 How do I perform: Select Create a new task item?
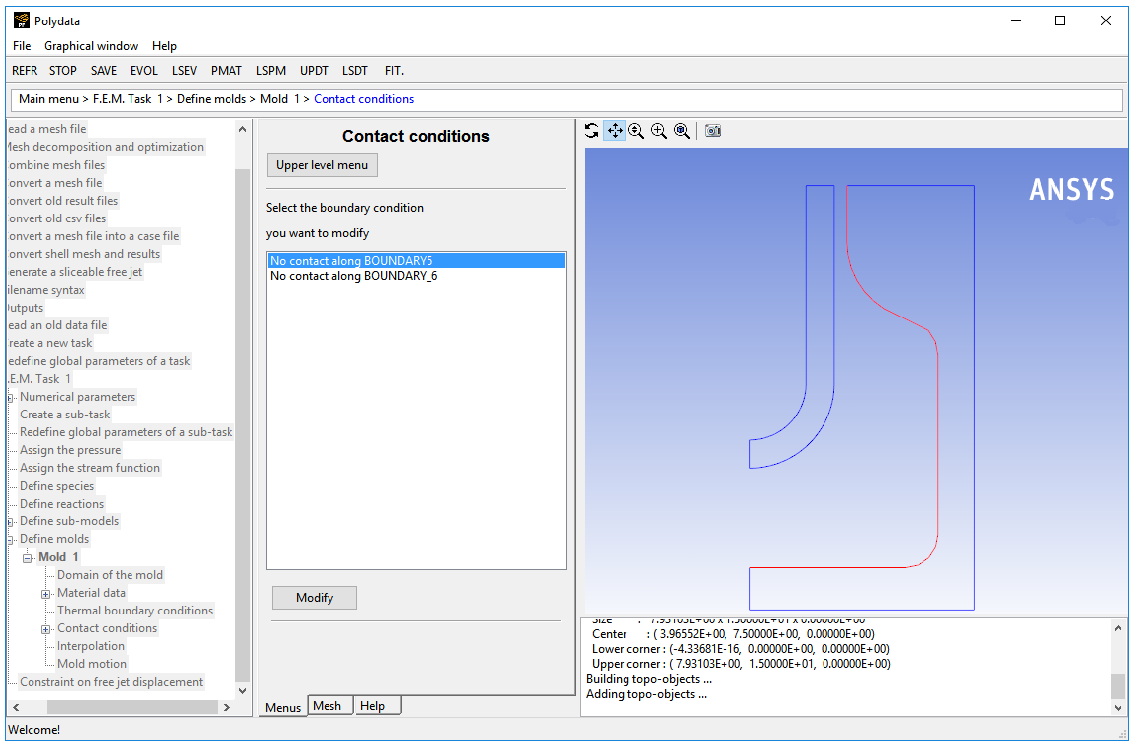[50, 343]
